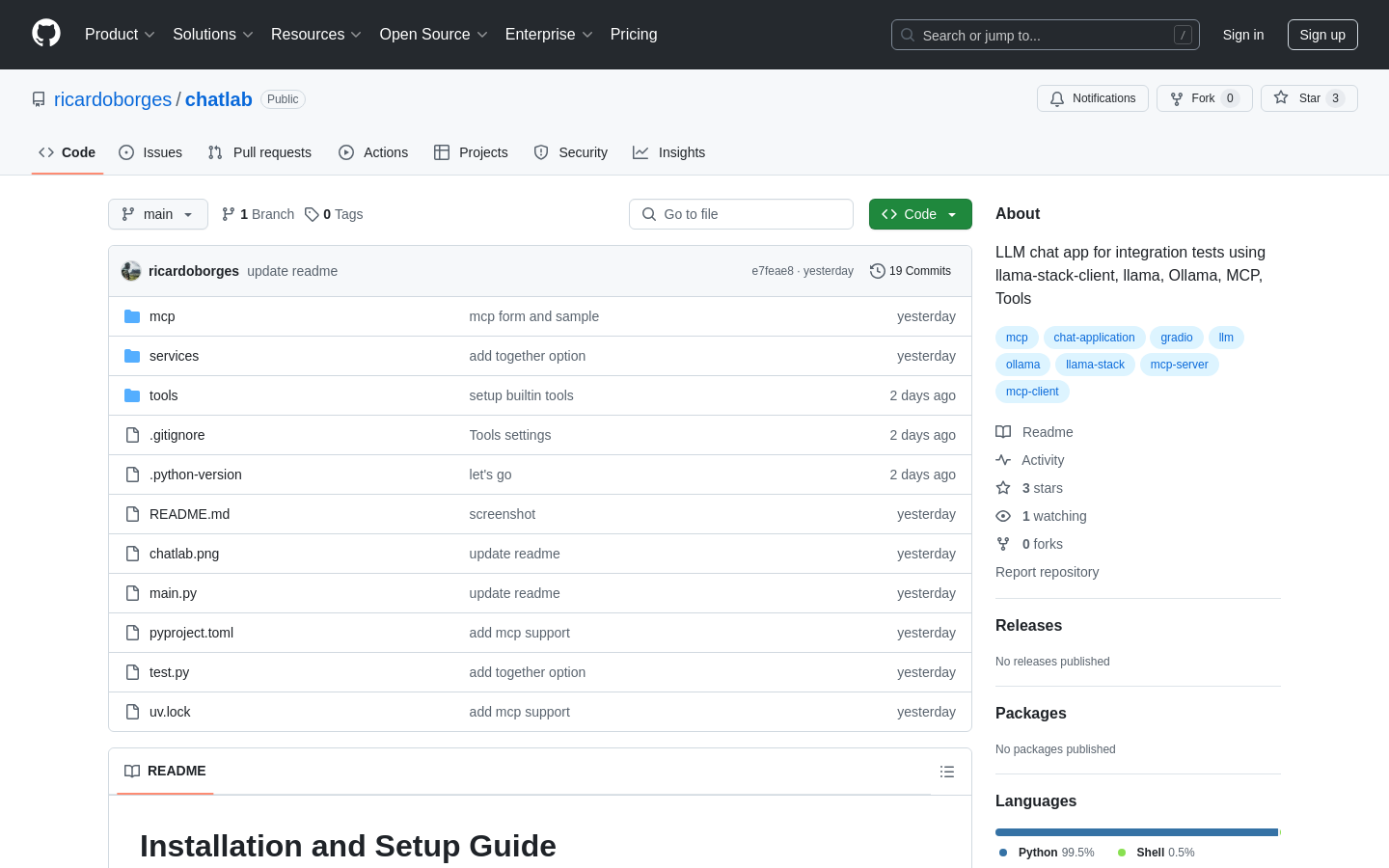Switch to the Issues tab
Screen dimensions: 1389x868
150,152
